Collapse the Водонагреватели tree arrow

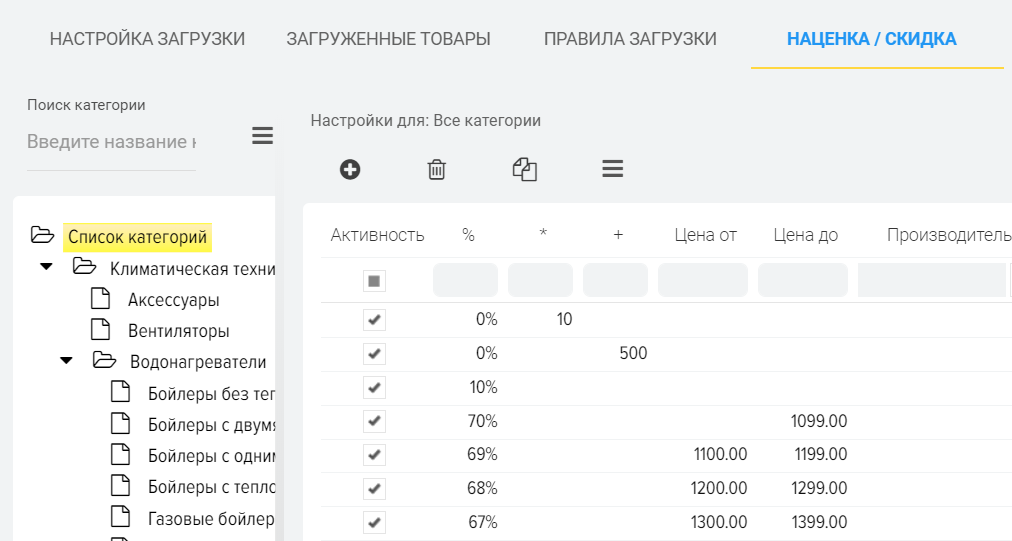point(67,361)
